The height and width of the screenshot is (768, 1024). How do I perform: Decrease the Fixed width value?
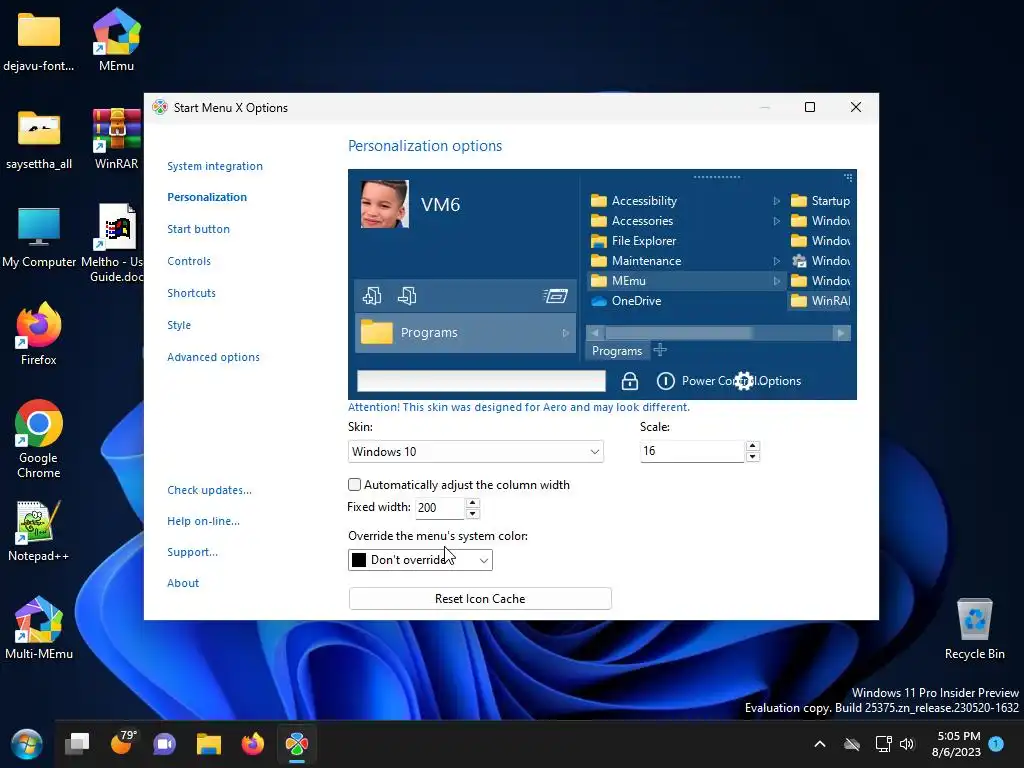(x=473, y=513)
